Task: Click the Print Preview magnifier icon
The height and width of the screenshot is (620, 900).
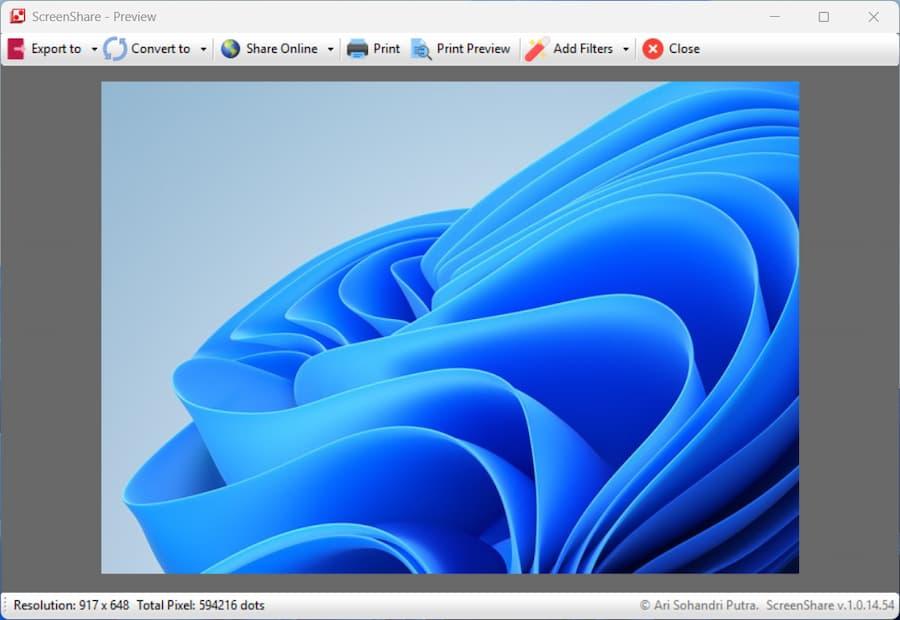Action: click(421, 49)
